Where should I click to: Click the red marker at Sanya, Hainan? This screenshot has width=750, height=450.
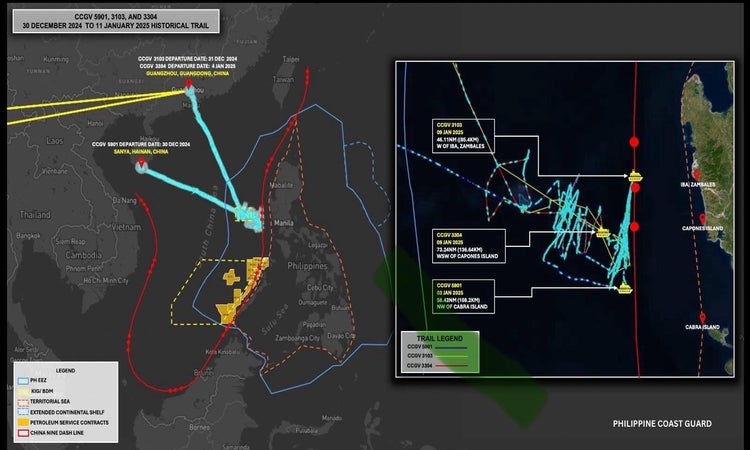[141, 162]
